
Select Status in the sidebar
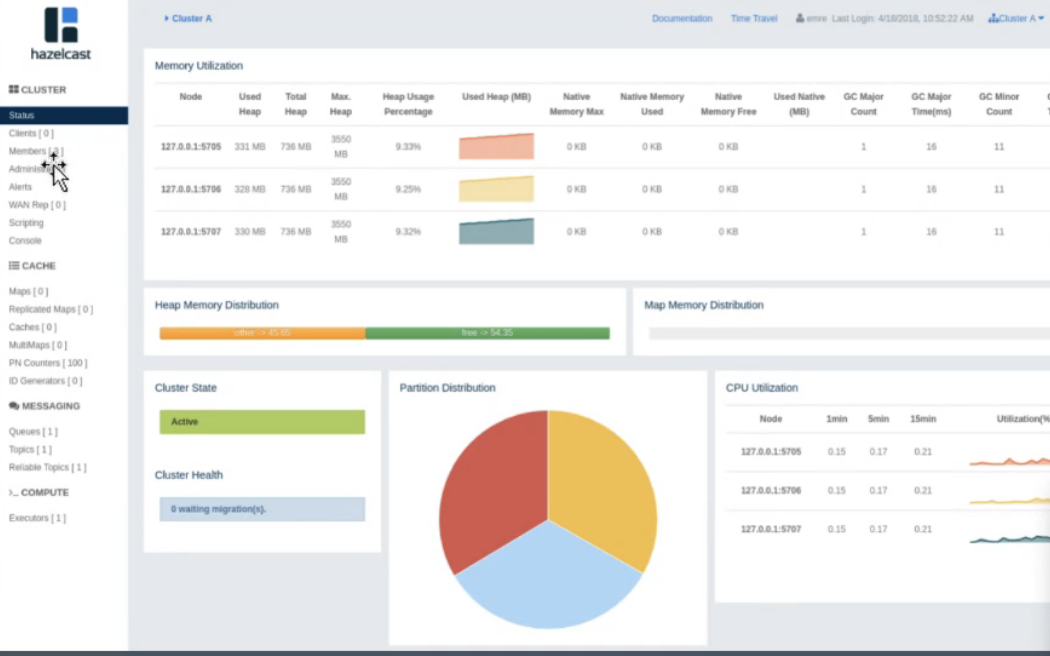pos(64,115)
